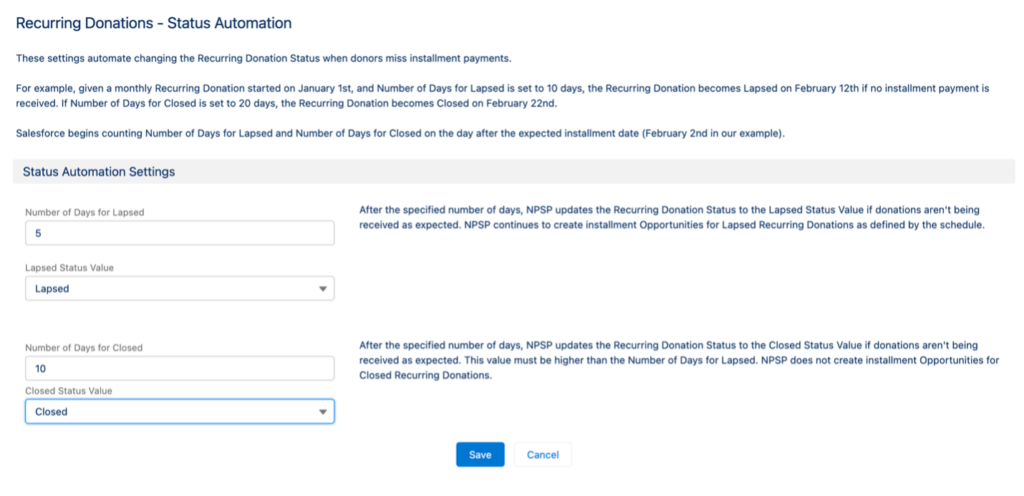Viewport: 1024px width, 496px height.
Task: Click the 'Salesforce begins counting' paragraph
Action: point(400,134)
